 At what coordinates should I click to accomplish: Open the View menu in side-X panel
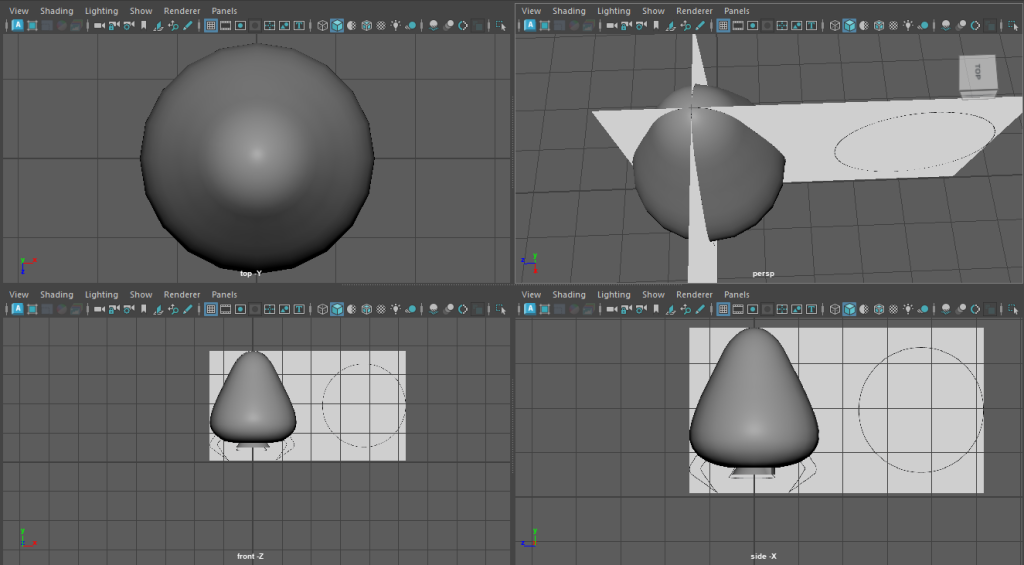point(531,295)
